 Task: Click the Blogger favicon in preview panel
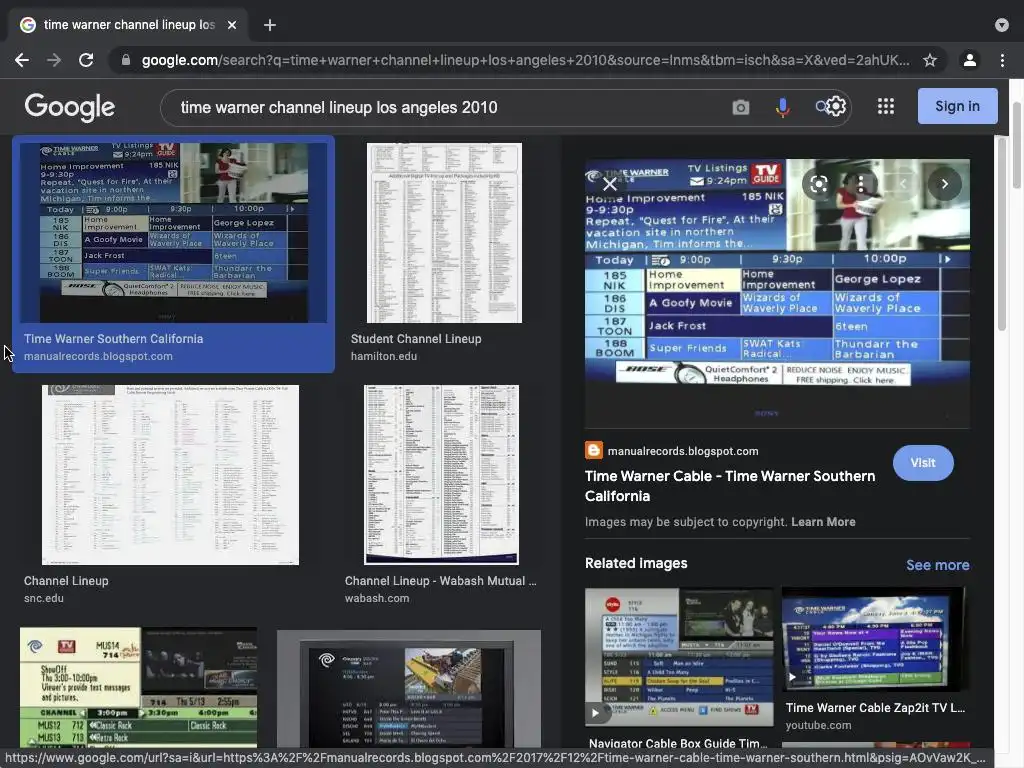[x=594, y=451]
